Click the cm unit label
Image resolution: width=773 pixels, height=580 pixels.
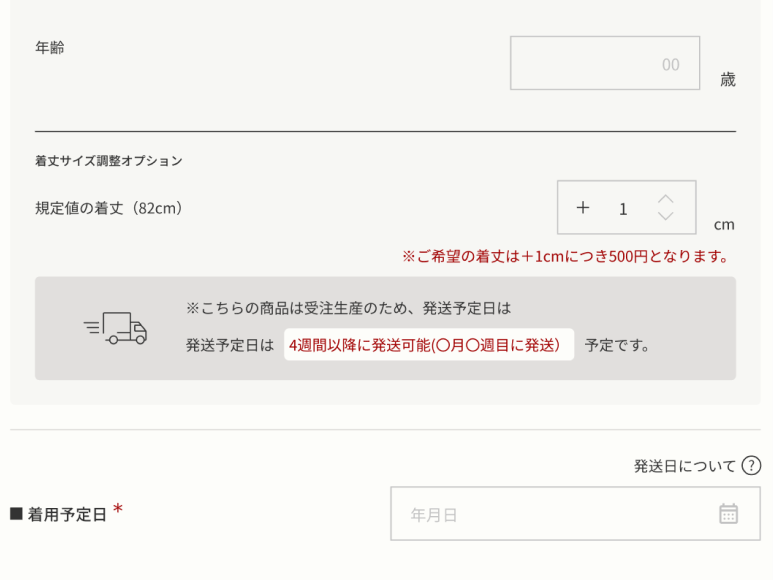(x=724, y=225)
